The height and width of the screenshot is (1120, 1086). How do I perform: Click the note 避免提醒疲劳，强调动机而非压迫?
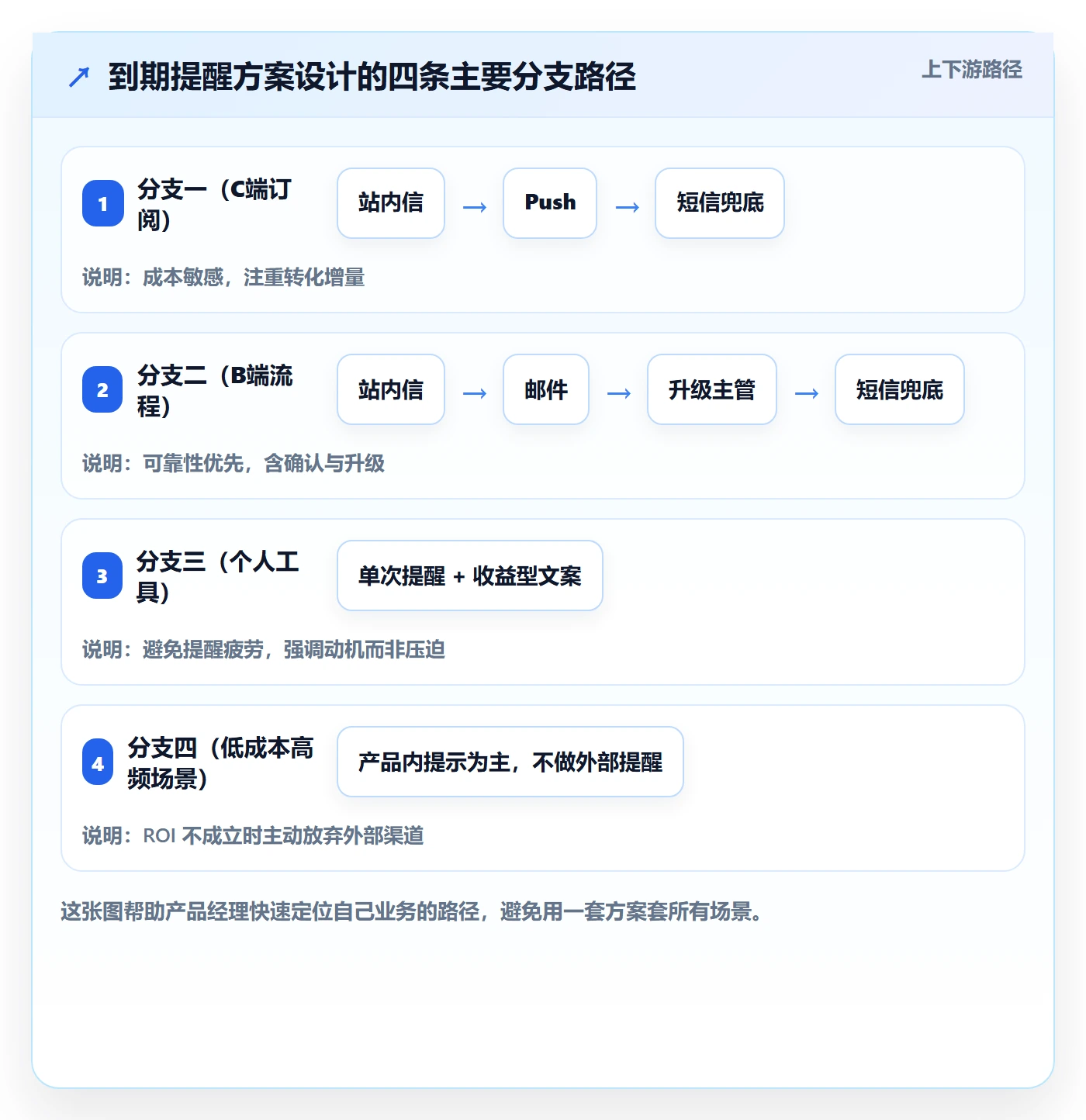tap(294, 649)
